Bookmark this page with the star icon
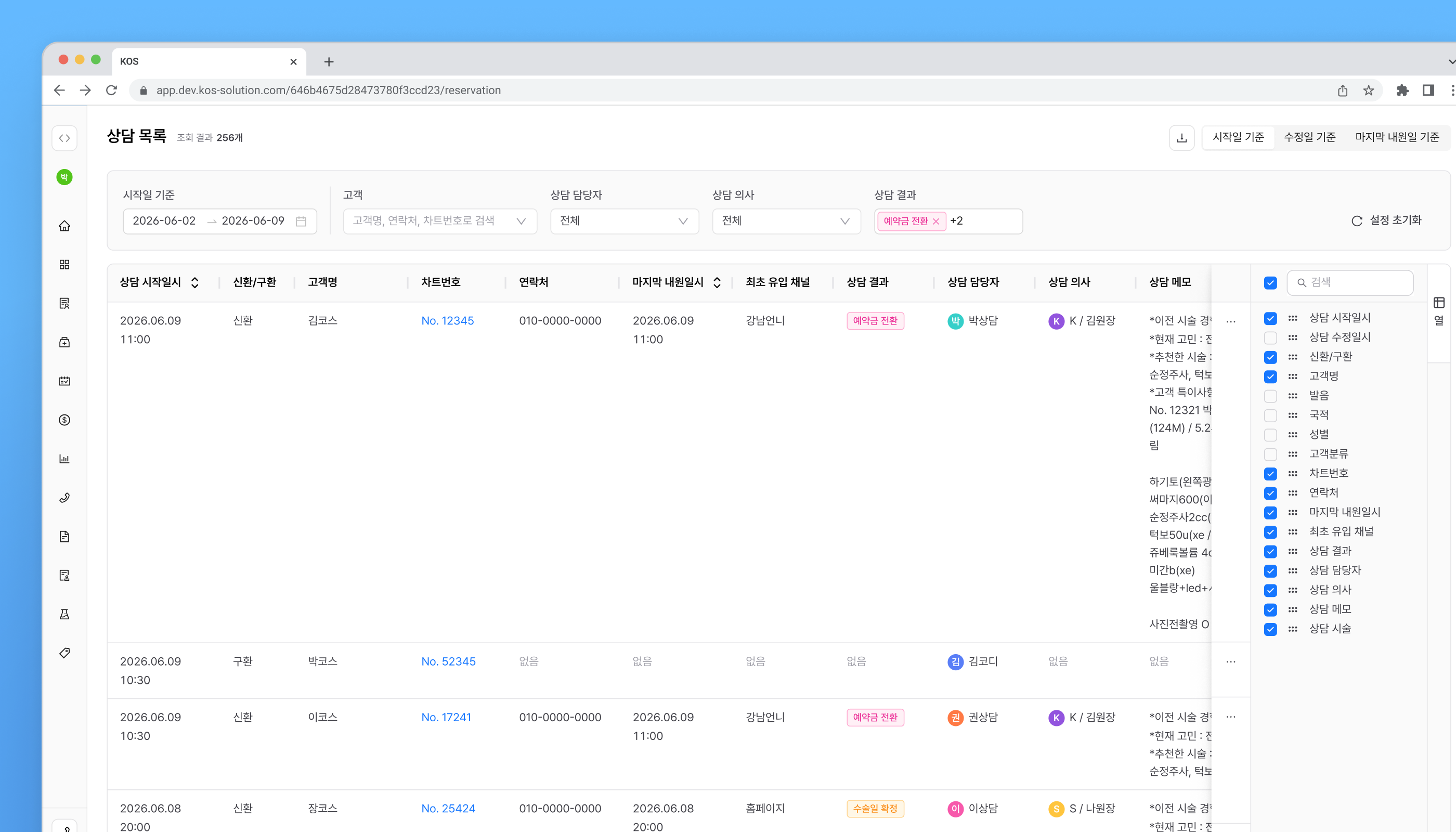 1369,90
